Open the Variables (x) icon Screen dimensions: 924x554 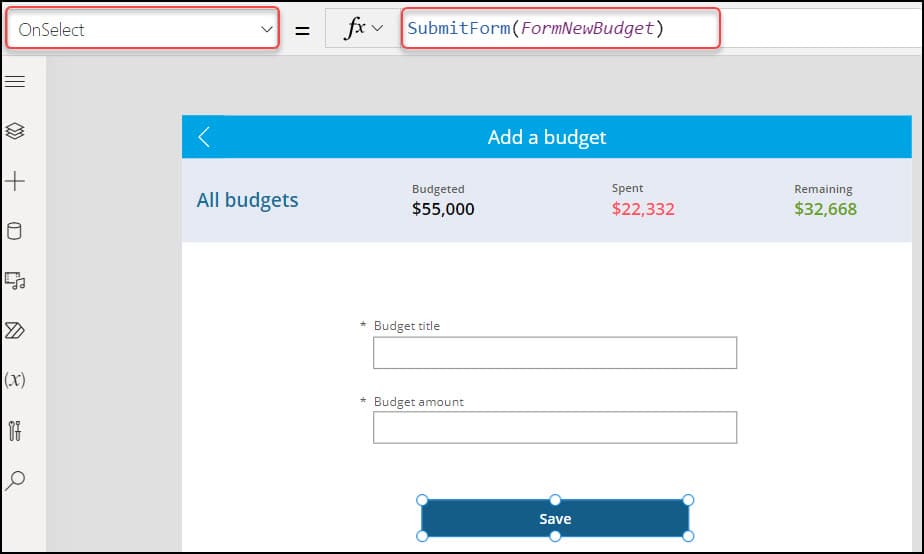[15, 380]
